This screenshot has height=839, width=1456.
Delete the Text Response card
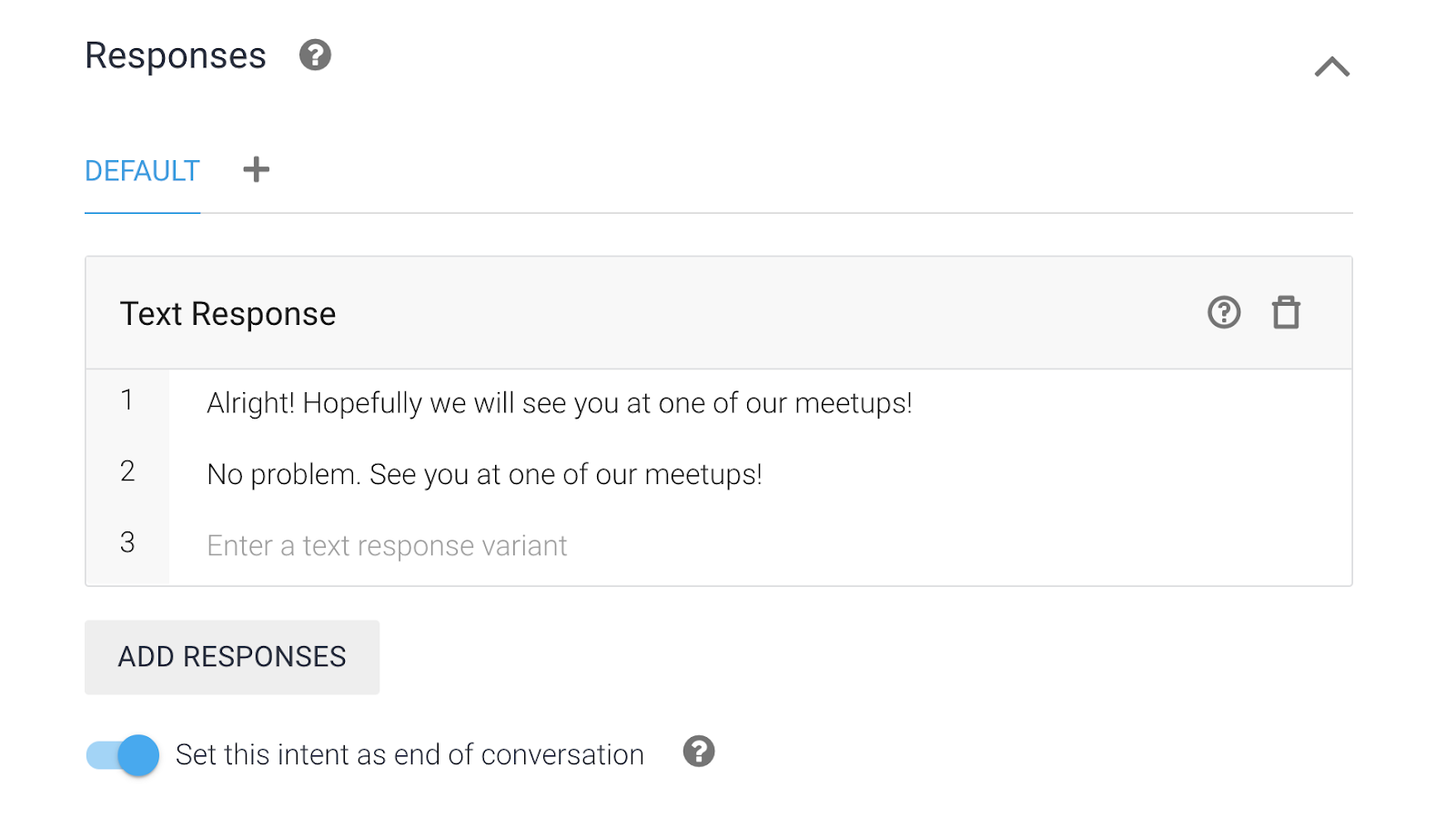click(1286, 312)
